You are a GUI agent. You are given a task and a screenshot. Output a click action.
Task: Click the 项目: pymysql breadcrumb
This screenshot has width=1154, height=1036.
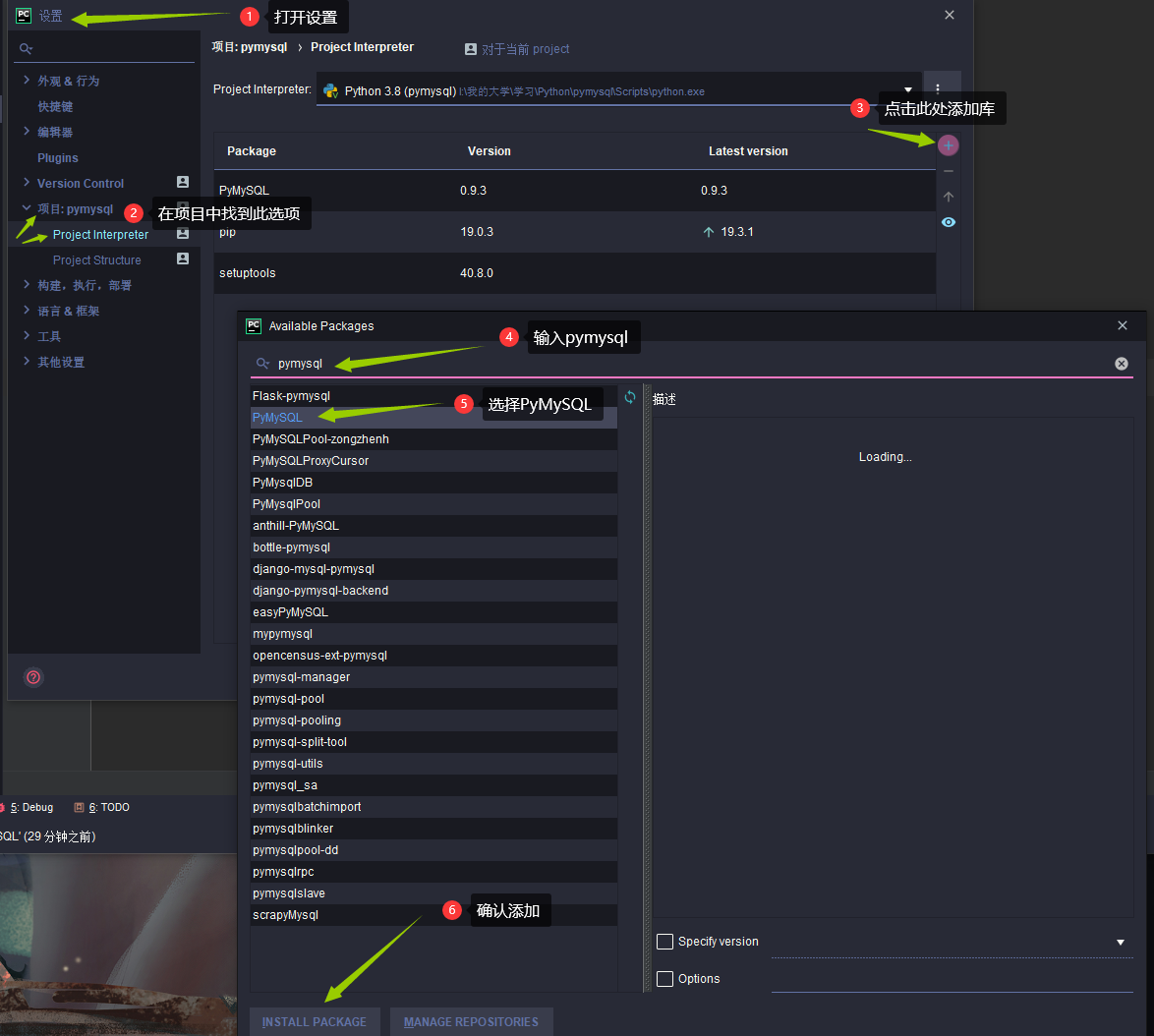click(249, 47)
